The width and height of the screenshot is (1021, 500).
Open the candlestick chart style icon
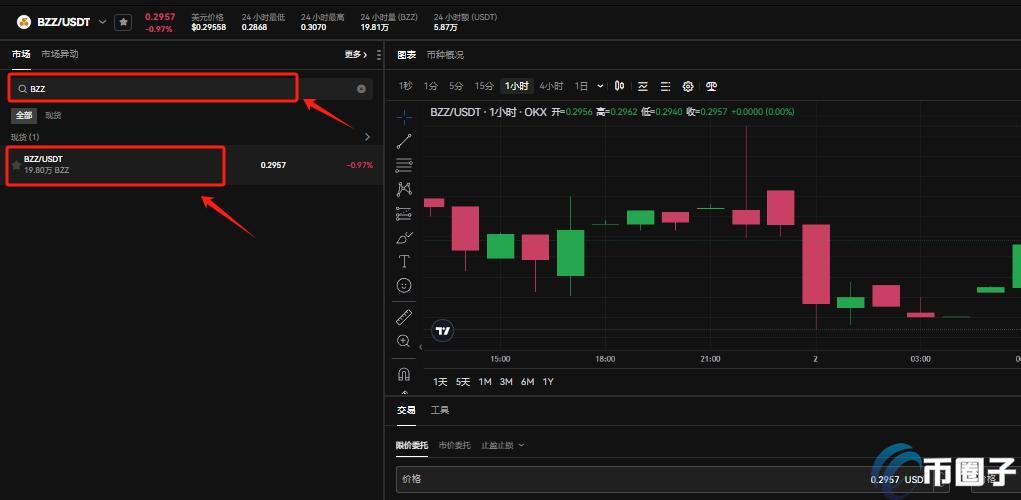click(620, 86)
